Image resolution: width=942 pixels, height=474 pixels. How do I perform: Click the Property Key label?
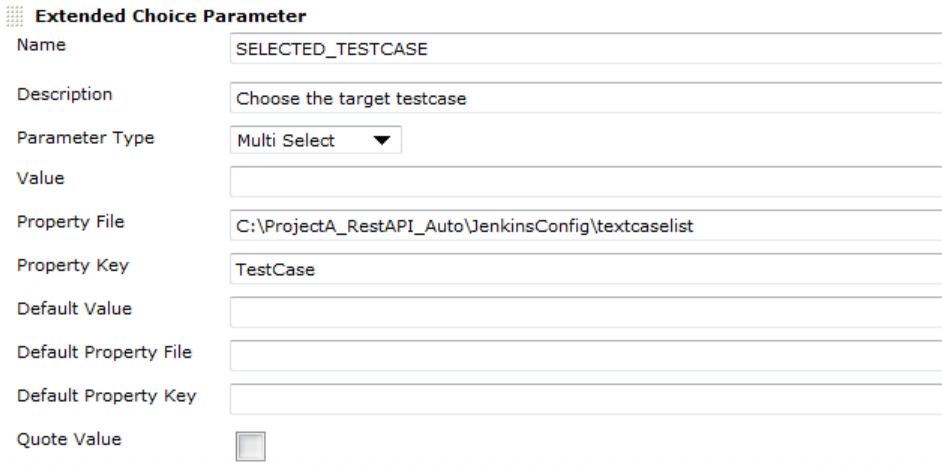coord(72,265)
